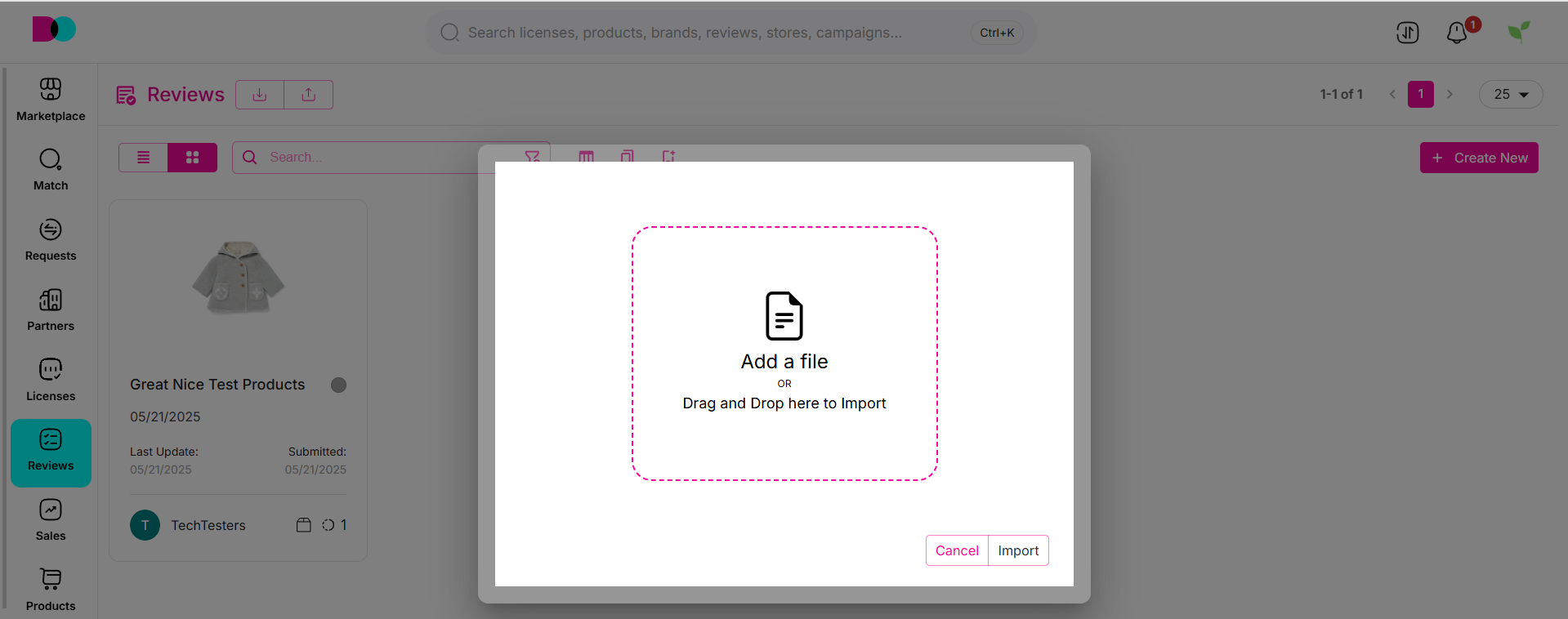
Task: Go to Requests in the sidebar
Action: click(x=51, y=240)
